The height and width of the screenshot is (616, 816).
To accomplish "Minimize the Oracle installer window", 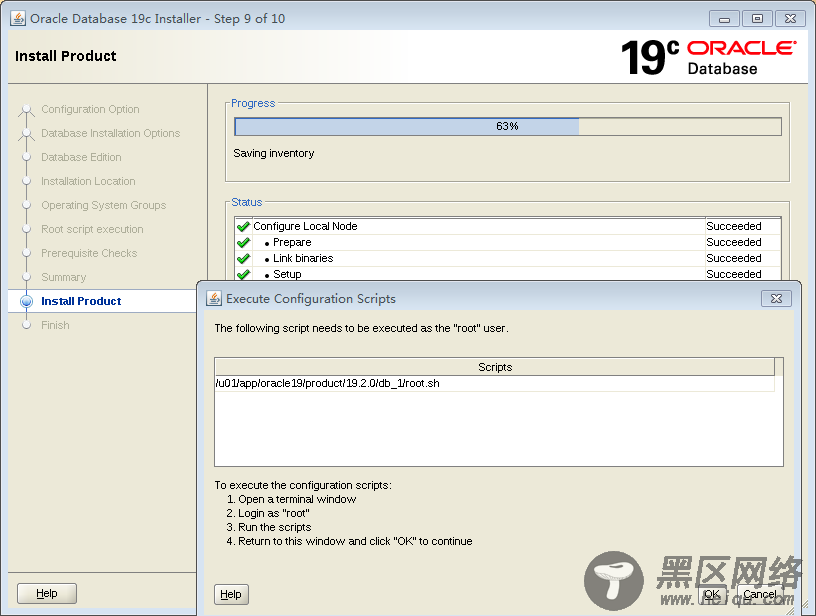I will pos(724,19).
